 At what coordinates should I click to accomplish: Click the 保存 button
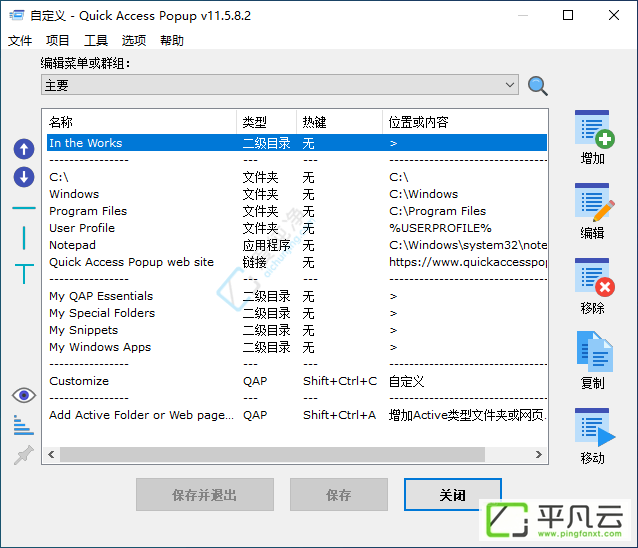pyautogui.click(x=339, y=495)
